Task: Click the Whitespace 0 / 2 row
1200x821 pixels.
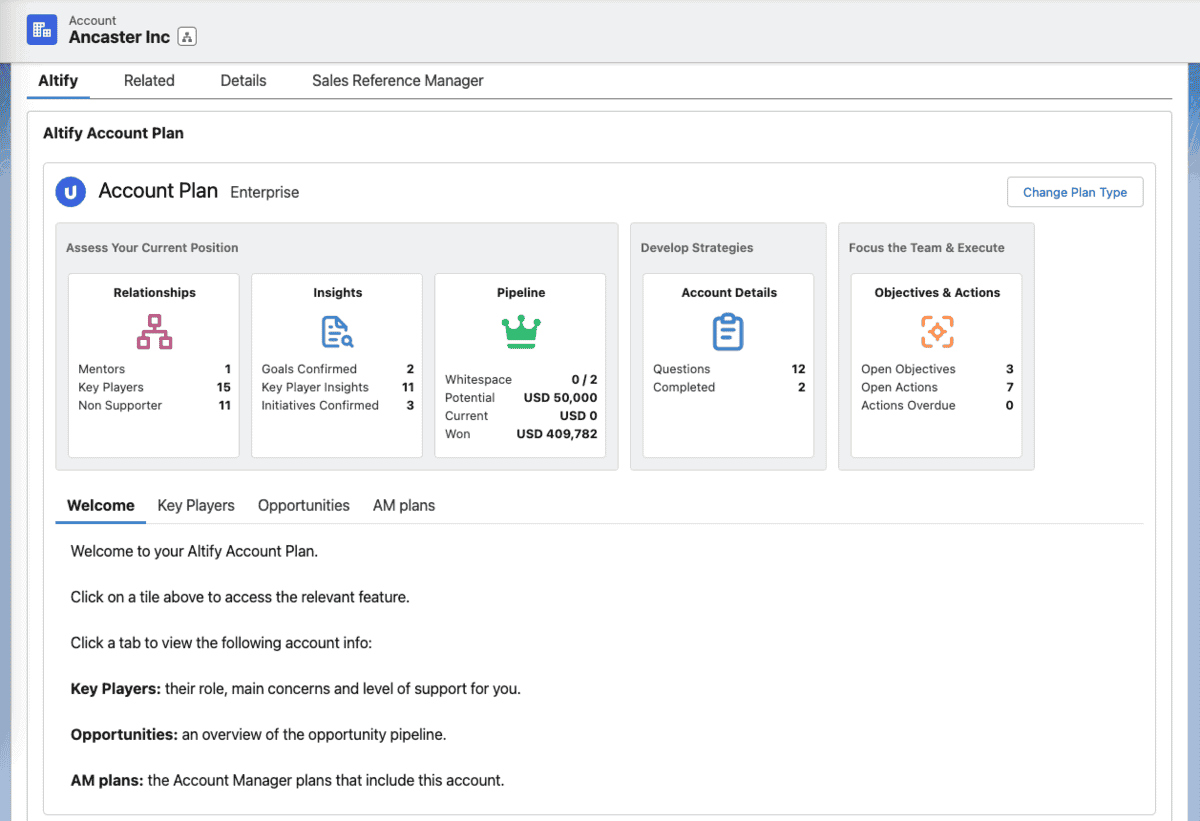Action: [x=521, y=380]
